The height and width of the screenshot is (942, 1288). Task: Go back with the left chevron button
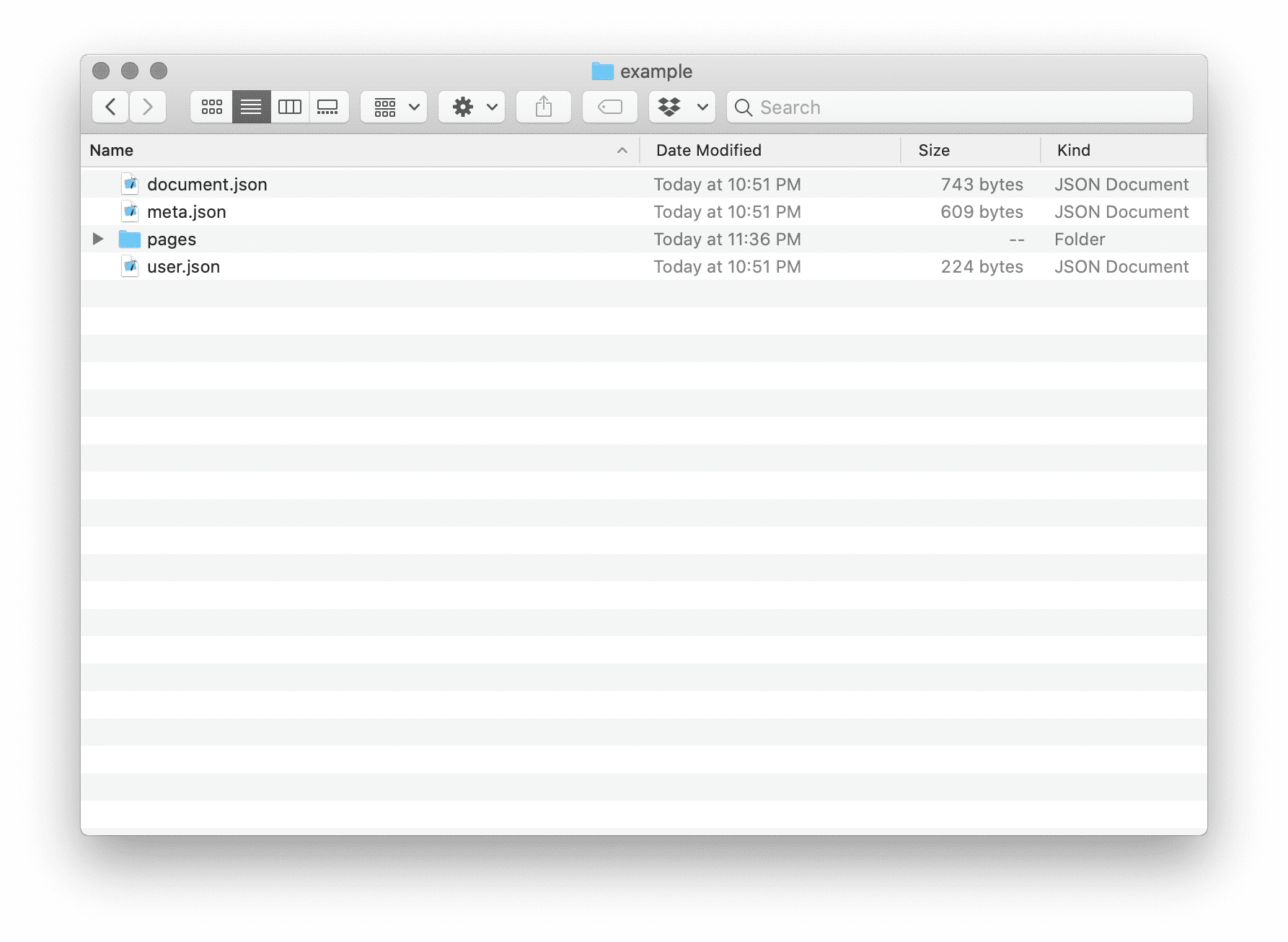[x=110, y=107]
